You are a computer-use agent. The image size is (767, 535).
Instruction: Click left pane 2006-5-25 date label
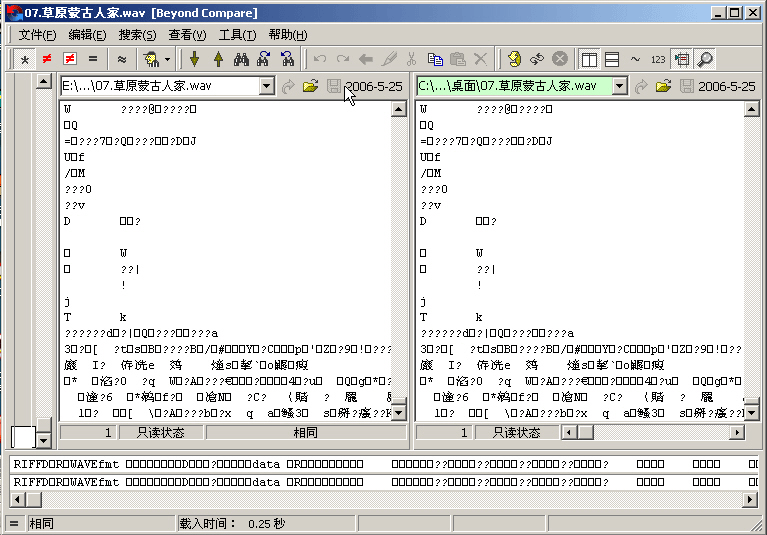click(374, 87)
